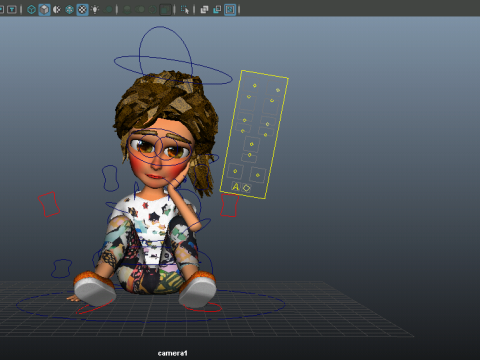
Task: Enable wireframe display mode cube icon
Action: coord(31,9)
